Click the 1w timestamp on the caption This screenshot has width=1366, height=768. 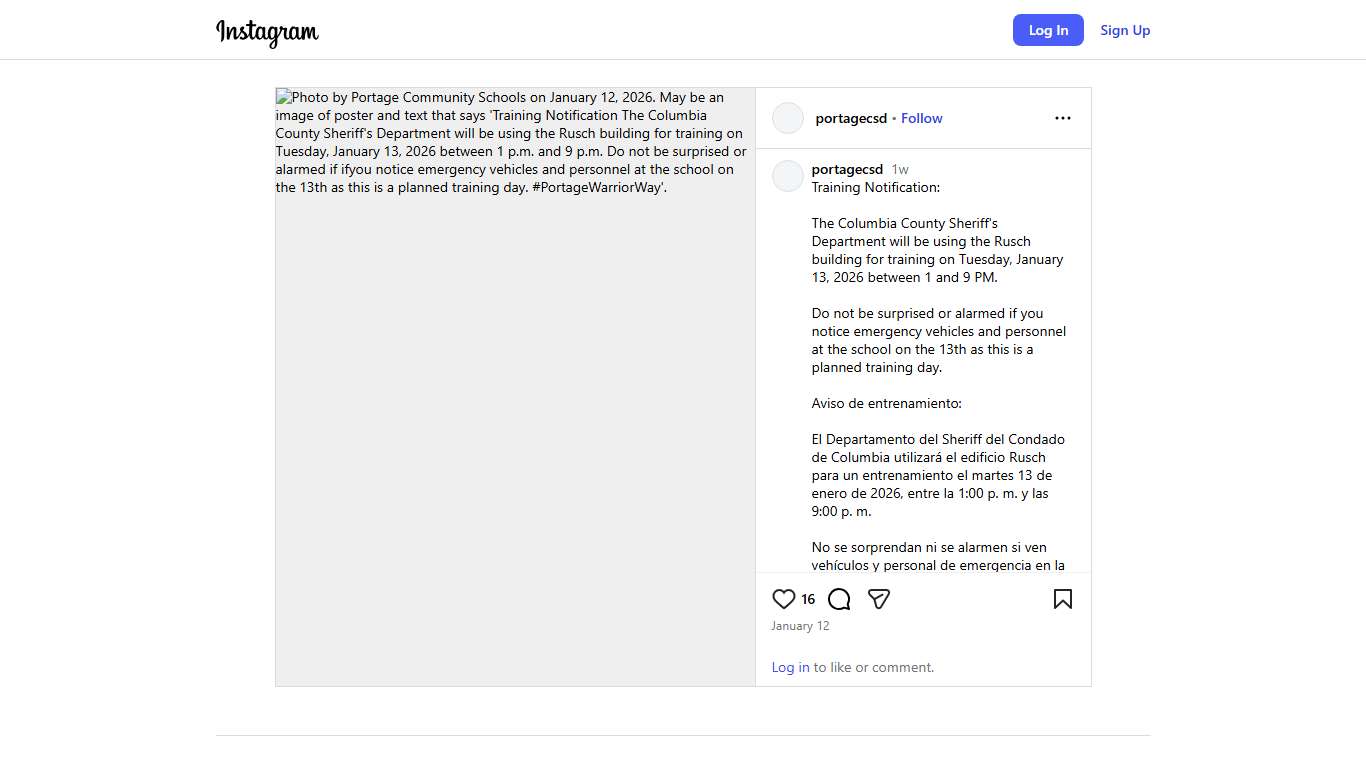click(x=900, y=169)
